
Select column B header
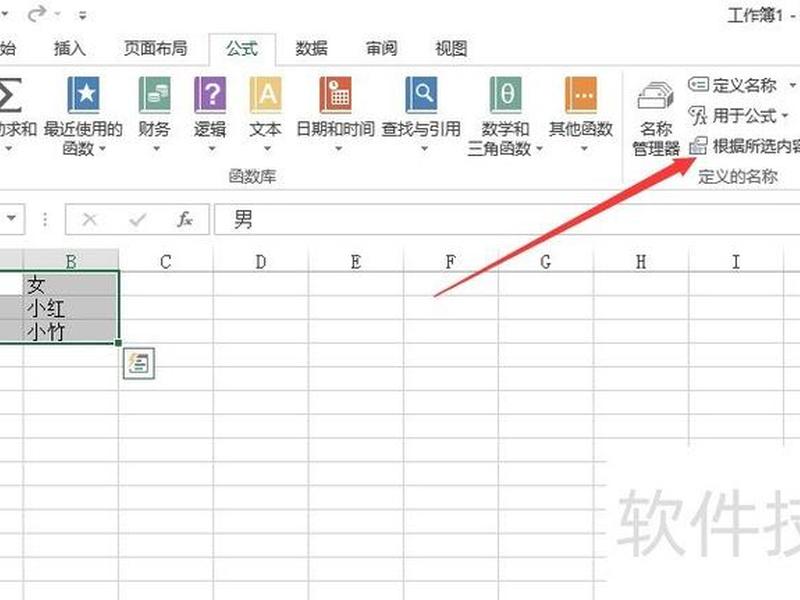(71, 261)
